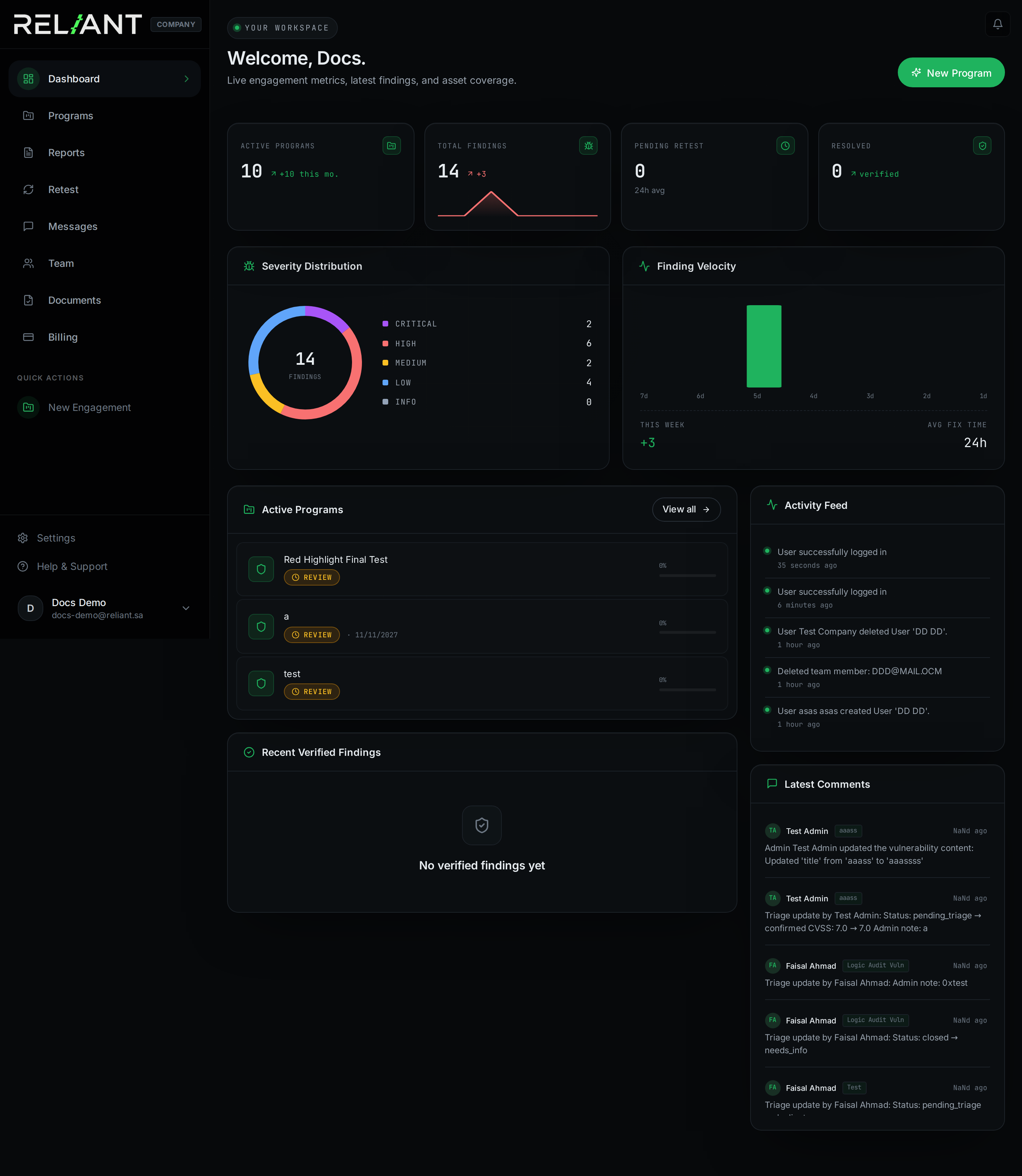Click the Billing card icon
1022x1176 pixels.
pyautogui.click(x=28, y=337)
